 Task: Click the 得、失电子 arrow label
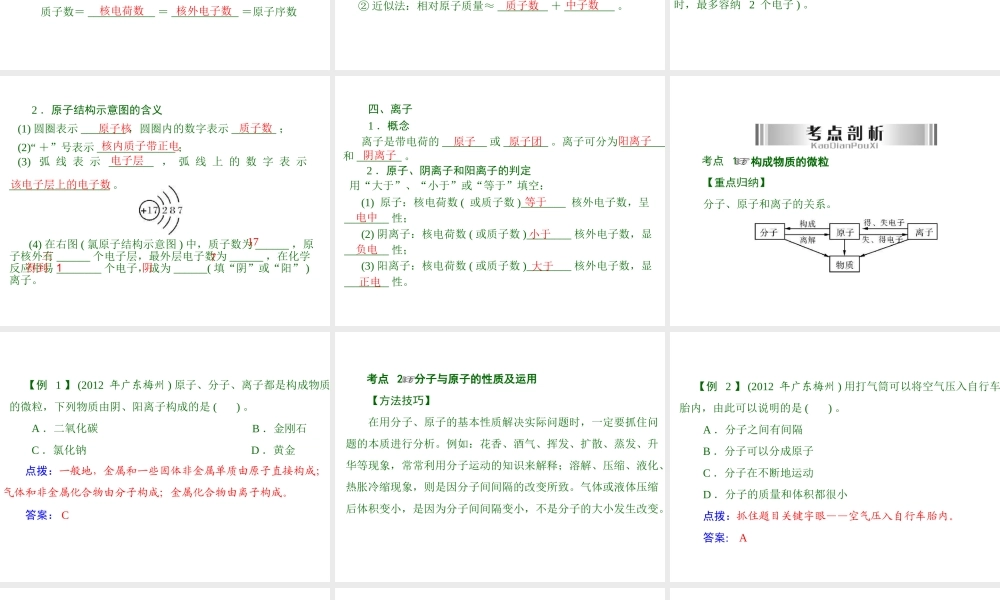pyautogui.click(x=884, y=223)
